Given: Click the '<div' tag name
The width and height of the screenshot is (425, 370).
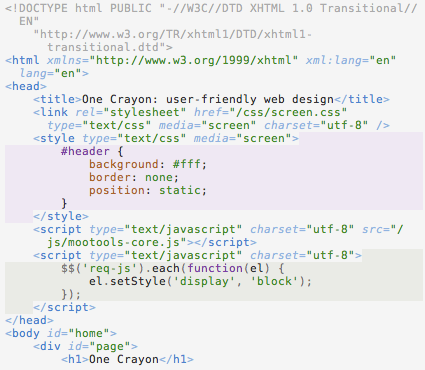Looking at the screenshot, I should point(47,346).
